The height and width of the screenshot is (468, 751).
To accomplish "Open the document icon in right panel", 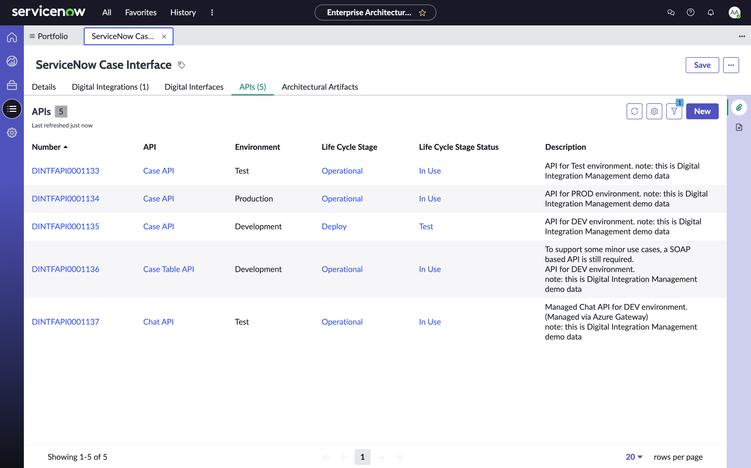I will 739,127.
